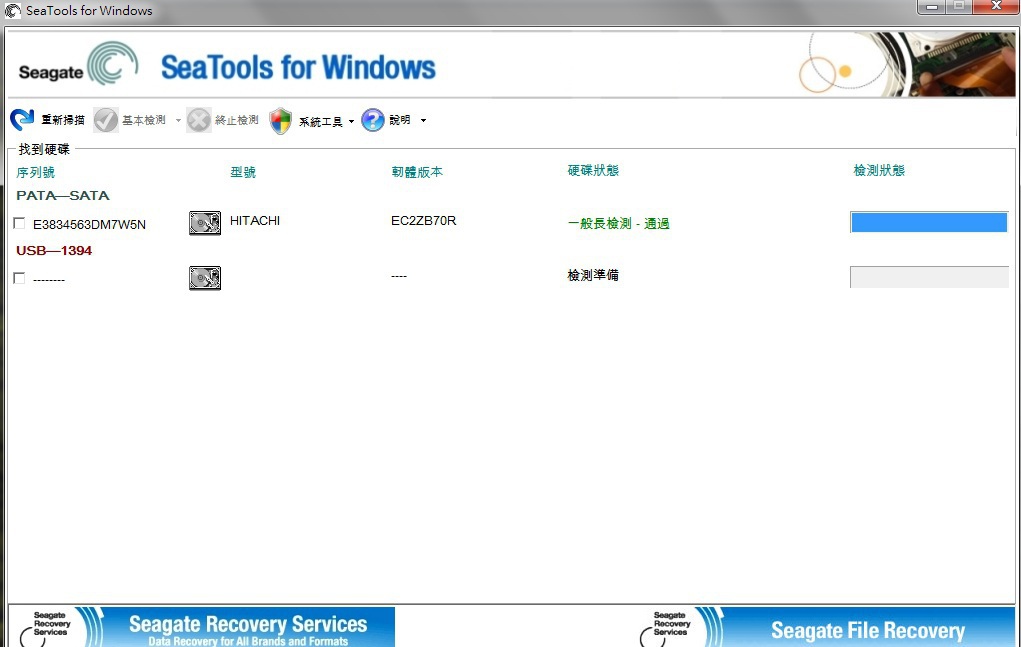
Task: Open the Seagate Recovery Services banner
Action: point(202,627)
